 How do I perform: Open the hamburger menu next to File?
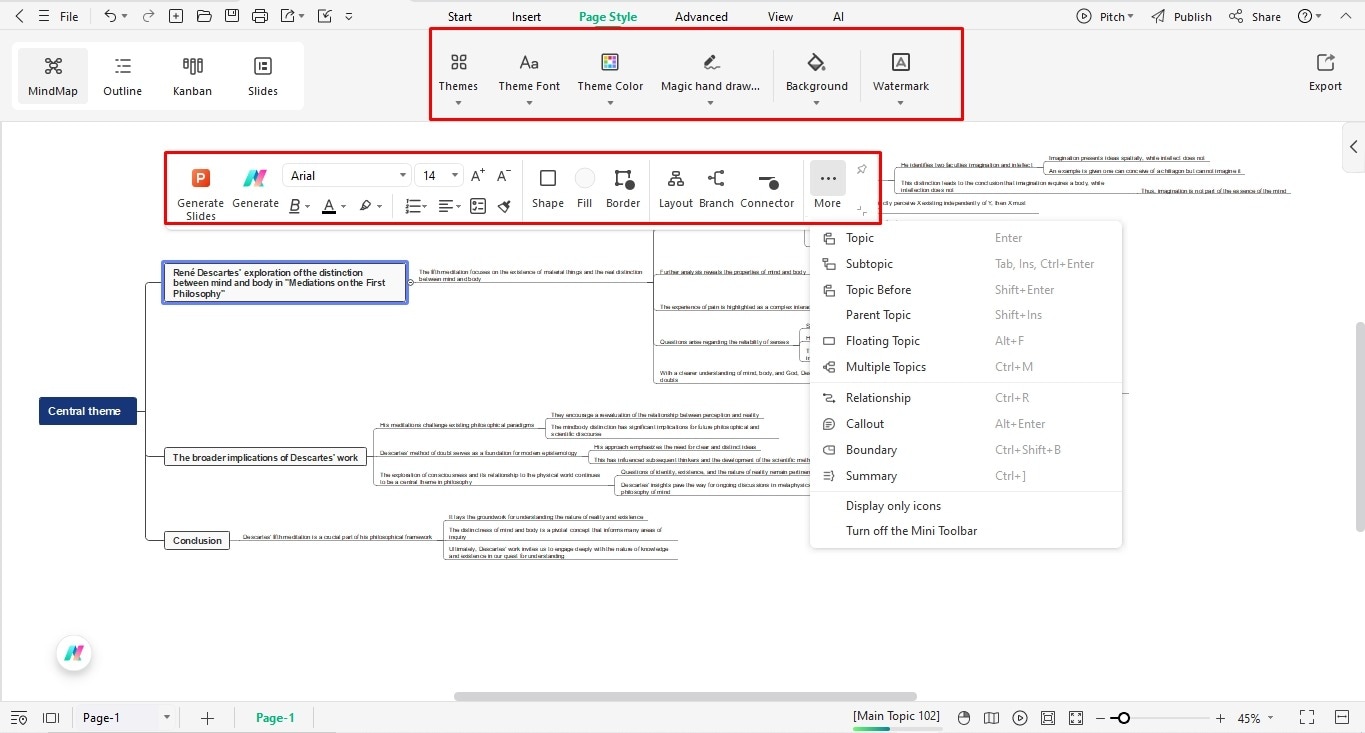[x=44, y=16]
